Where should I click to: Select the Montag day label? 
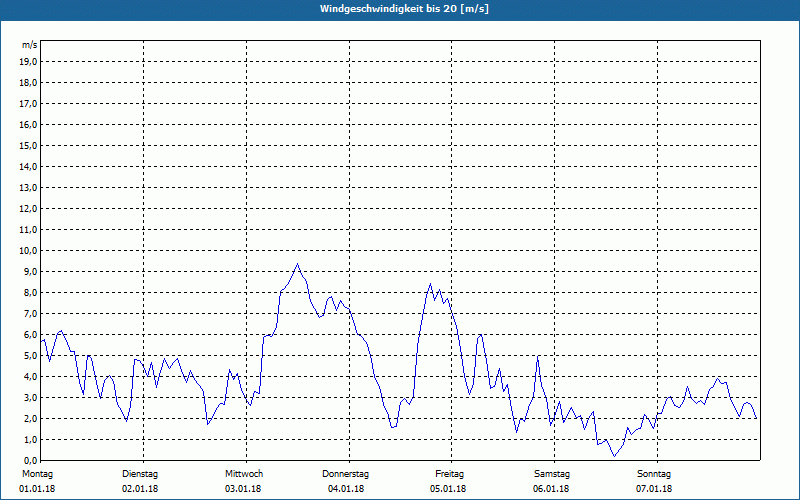36,473
